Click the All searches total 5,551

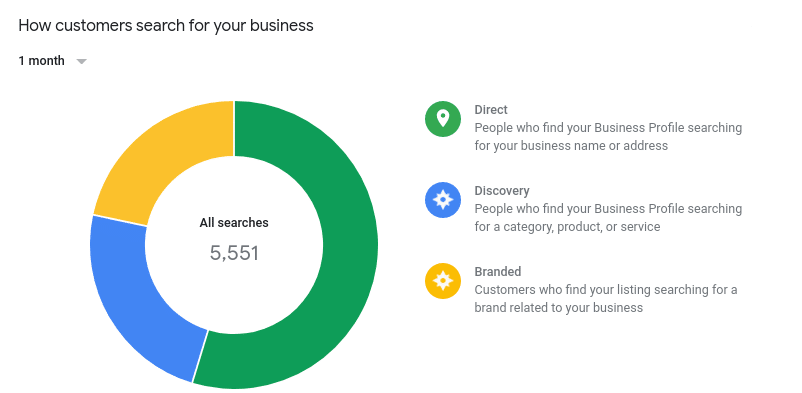234,253
